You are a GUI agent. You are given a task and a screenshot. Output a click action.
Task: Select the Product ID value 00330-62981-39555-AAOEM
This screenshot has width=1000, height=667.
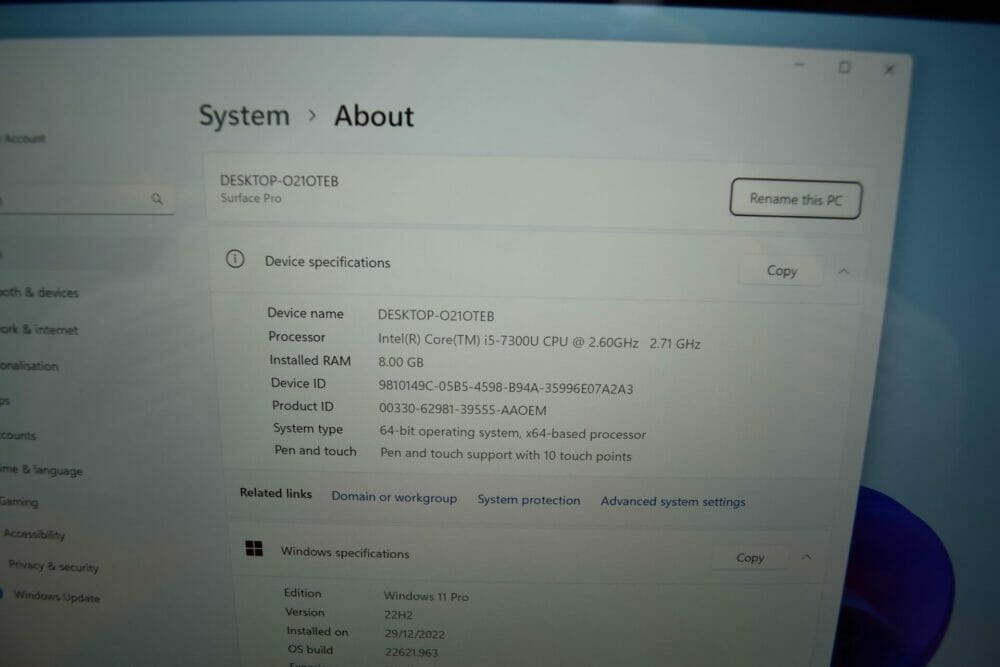coord(462,409)
